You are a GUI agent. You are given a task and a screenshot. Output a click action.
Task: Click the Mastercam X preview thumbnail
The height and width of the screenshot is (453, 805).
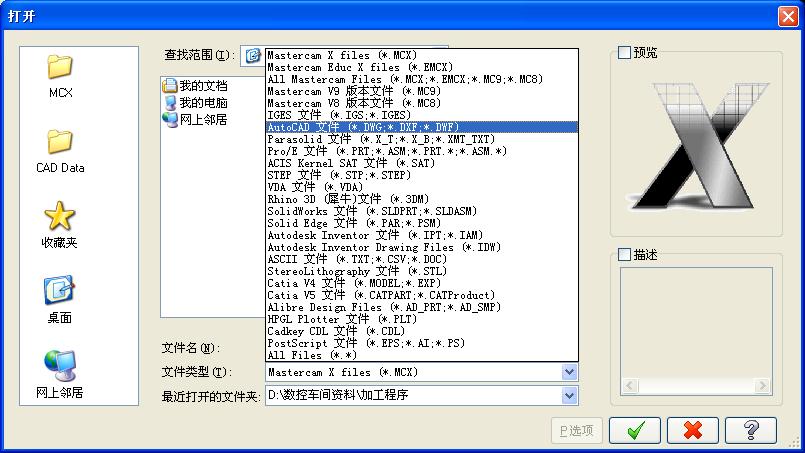697,146
